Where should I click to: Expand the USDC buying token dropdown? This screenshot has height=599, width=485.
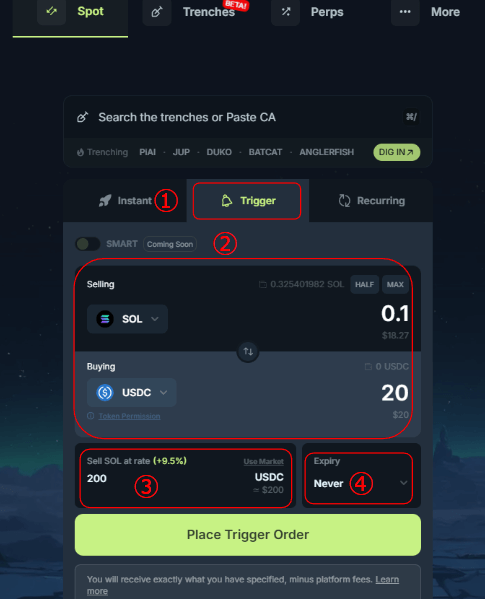pyautogui.click(x=132, y=392)
